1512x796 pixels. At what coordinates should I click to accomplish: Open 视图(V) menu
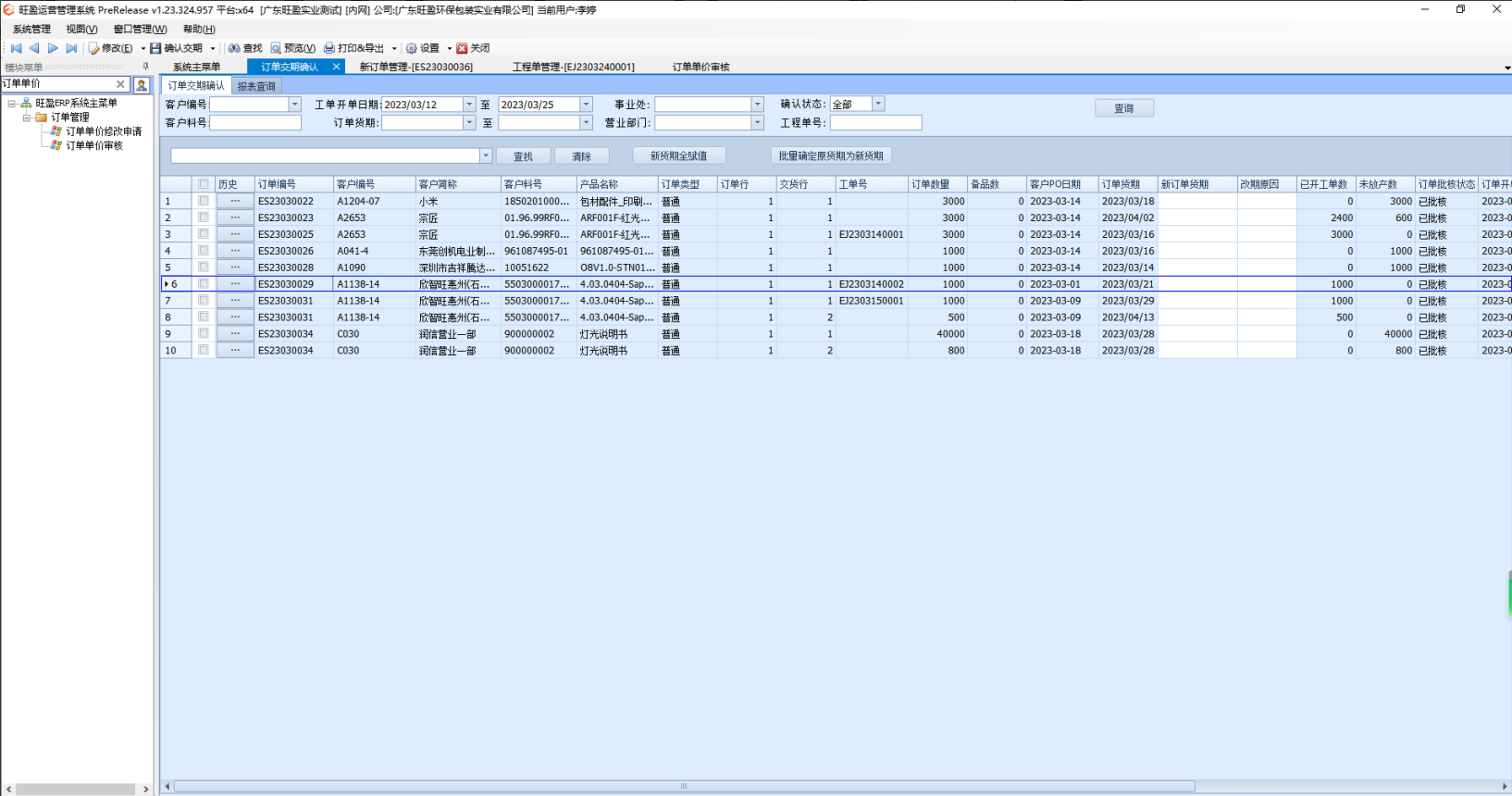tap(81, 30)
